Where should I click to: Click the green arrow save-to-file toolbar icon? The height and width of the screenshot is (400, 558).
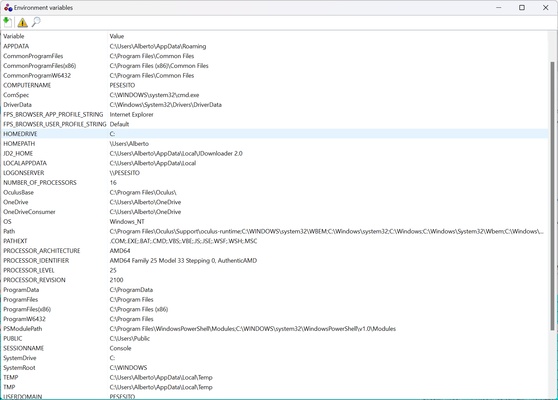pos(7,22)
